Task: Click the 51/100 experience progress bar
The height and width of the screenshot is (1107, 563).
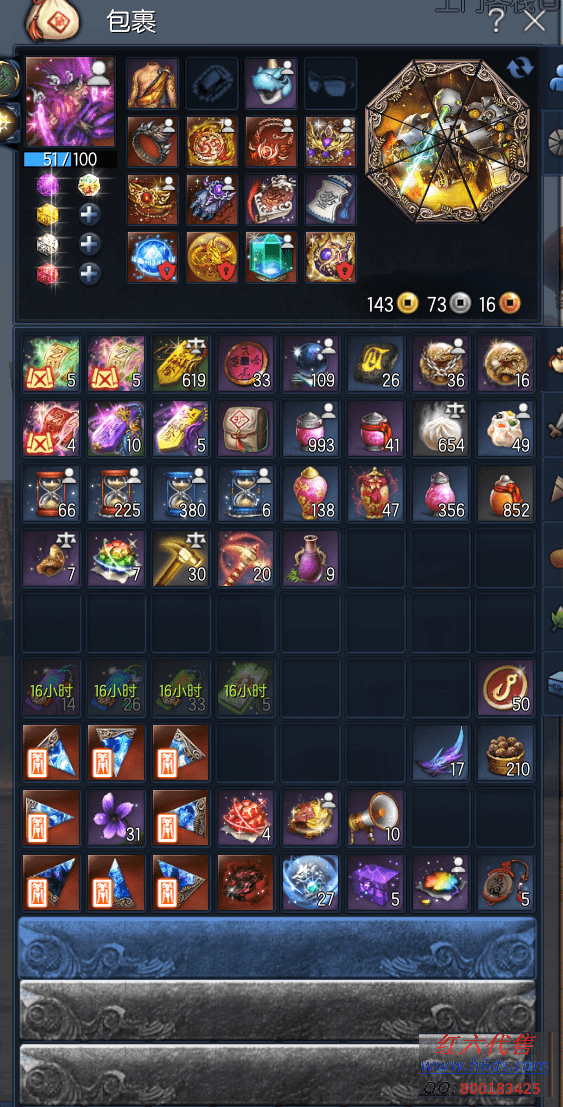Action: click(70, 160)
